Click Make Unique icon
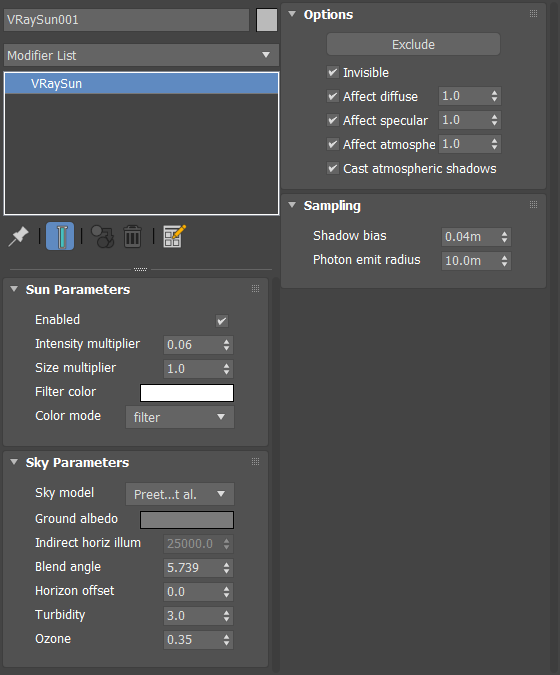The width and height of the screenshot is (560, 675). point(102,236)
